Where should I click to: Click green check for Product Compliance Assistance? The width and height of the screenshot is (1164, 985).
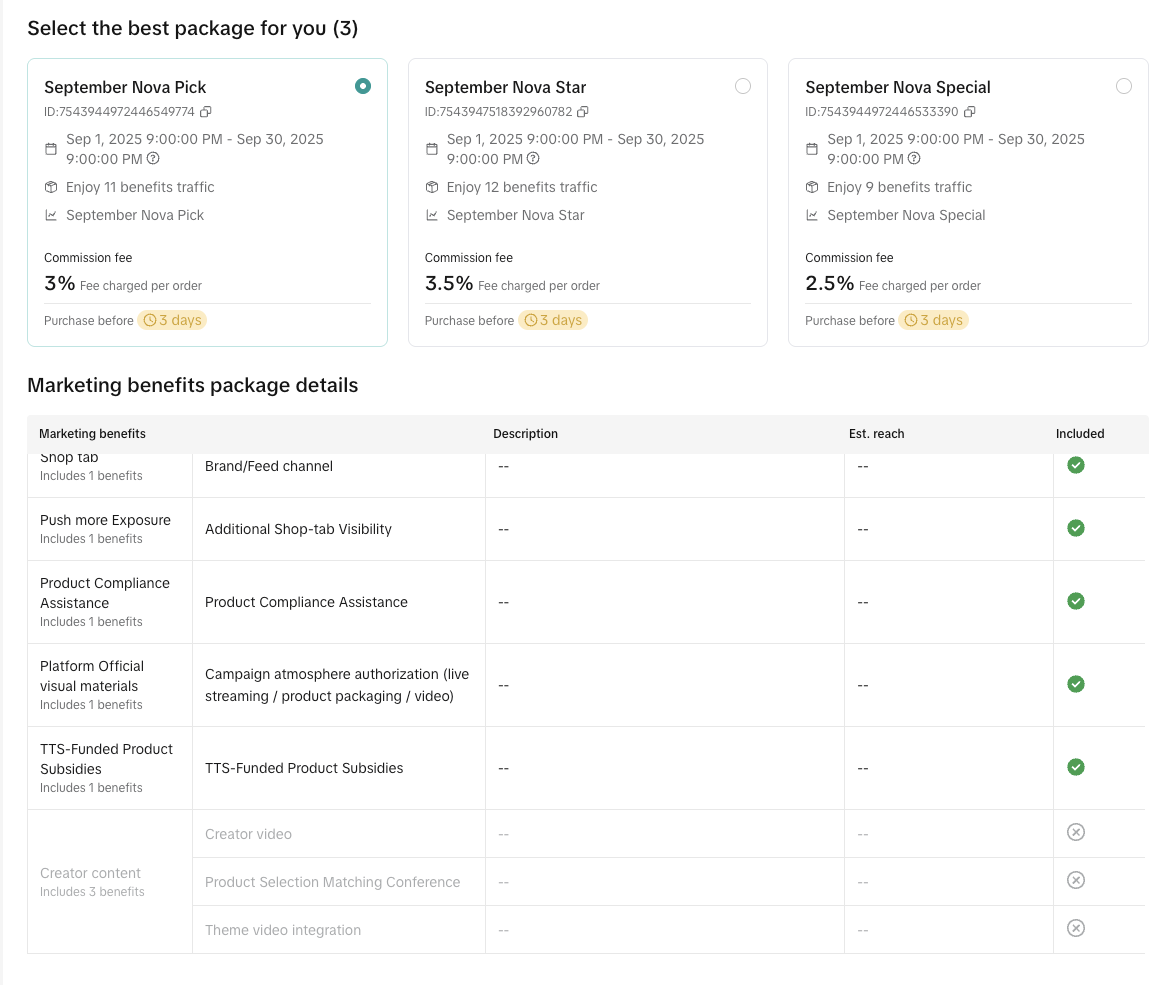(x=1075, y=601)
